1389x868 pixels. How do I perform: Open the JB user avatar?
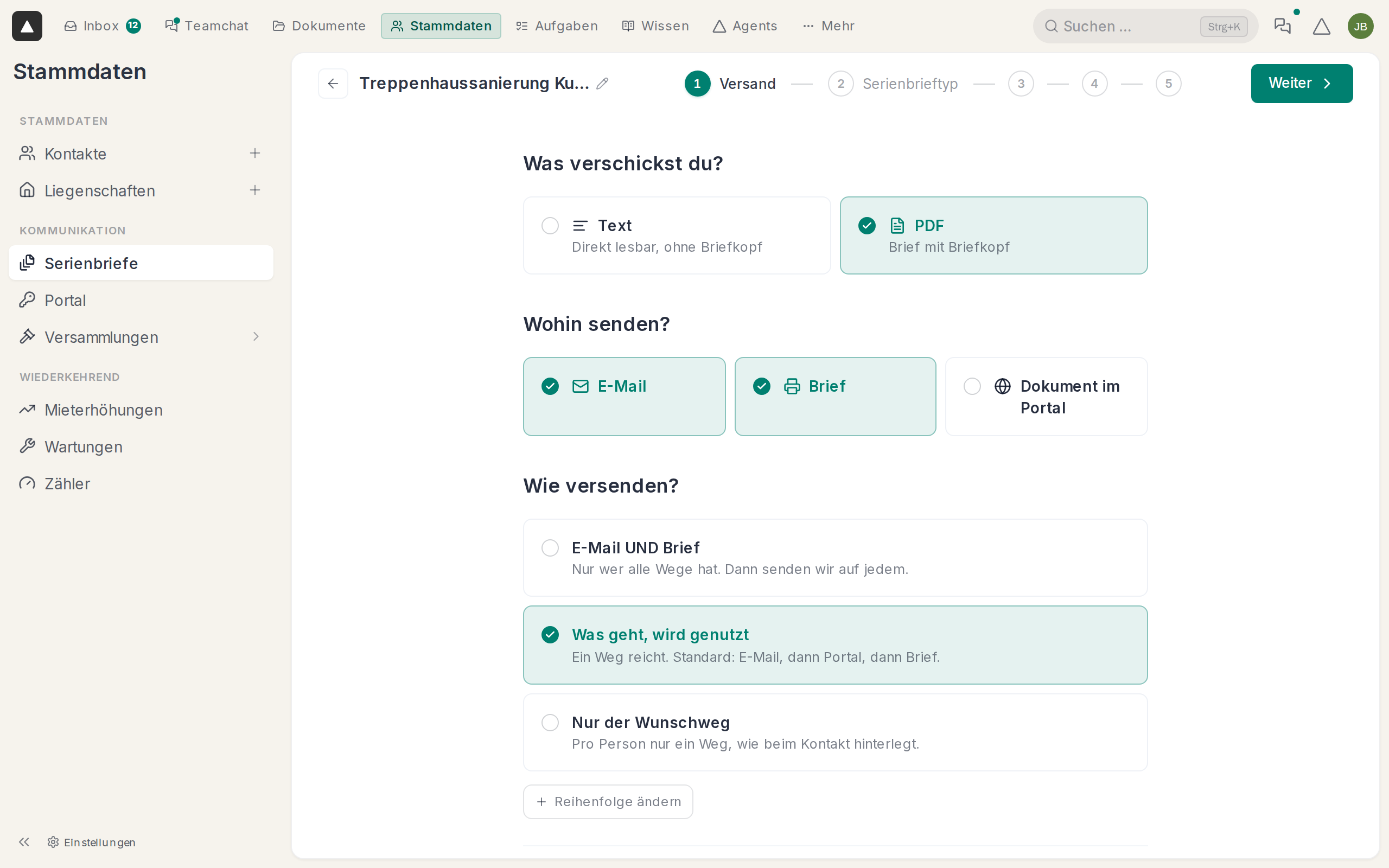coord(1360,26)
